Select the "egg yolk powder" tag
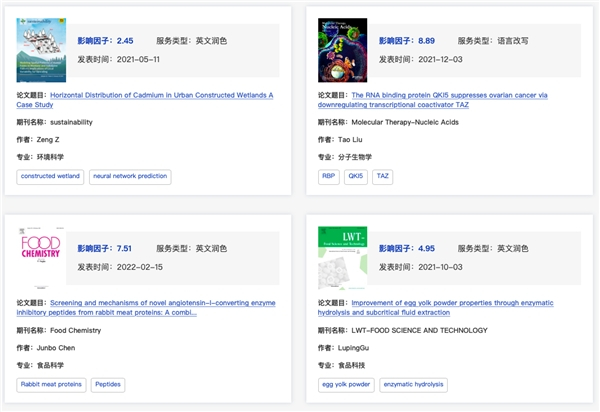 click(x=346, y=384)
